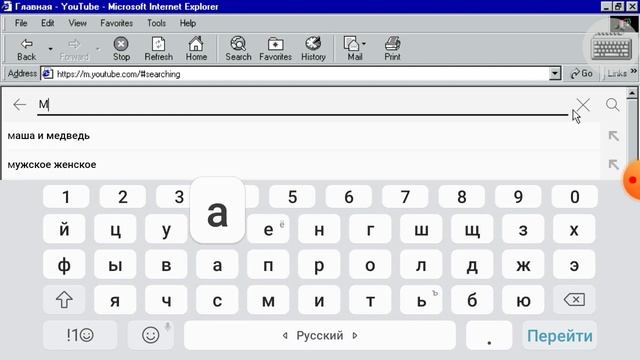Click the magnifier search icon
The image size is (640, 360).
(x=612, y=105)
